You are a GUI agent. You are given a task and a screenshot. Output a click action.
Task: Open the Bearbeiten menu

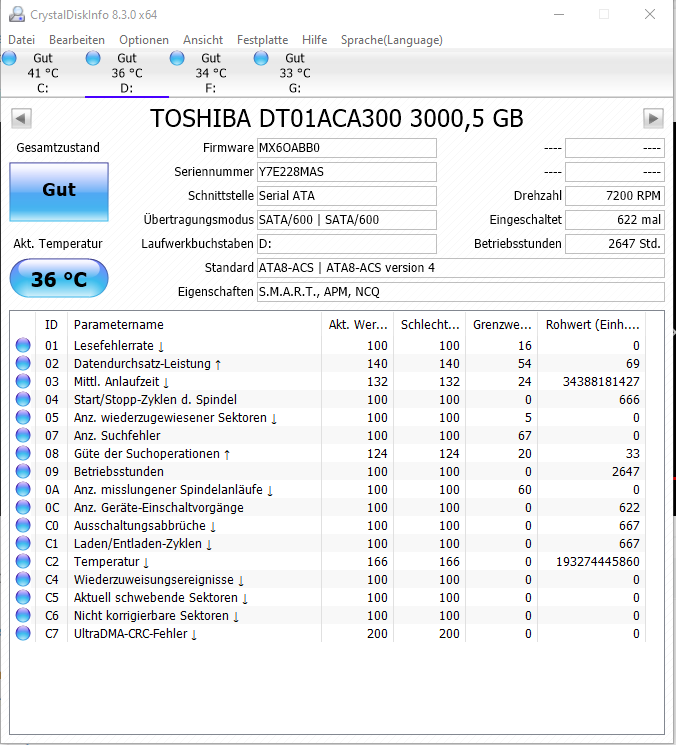coord(76,40)
